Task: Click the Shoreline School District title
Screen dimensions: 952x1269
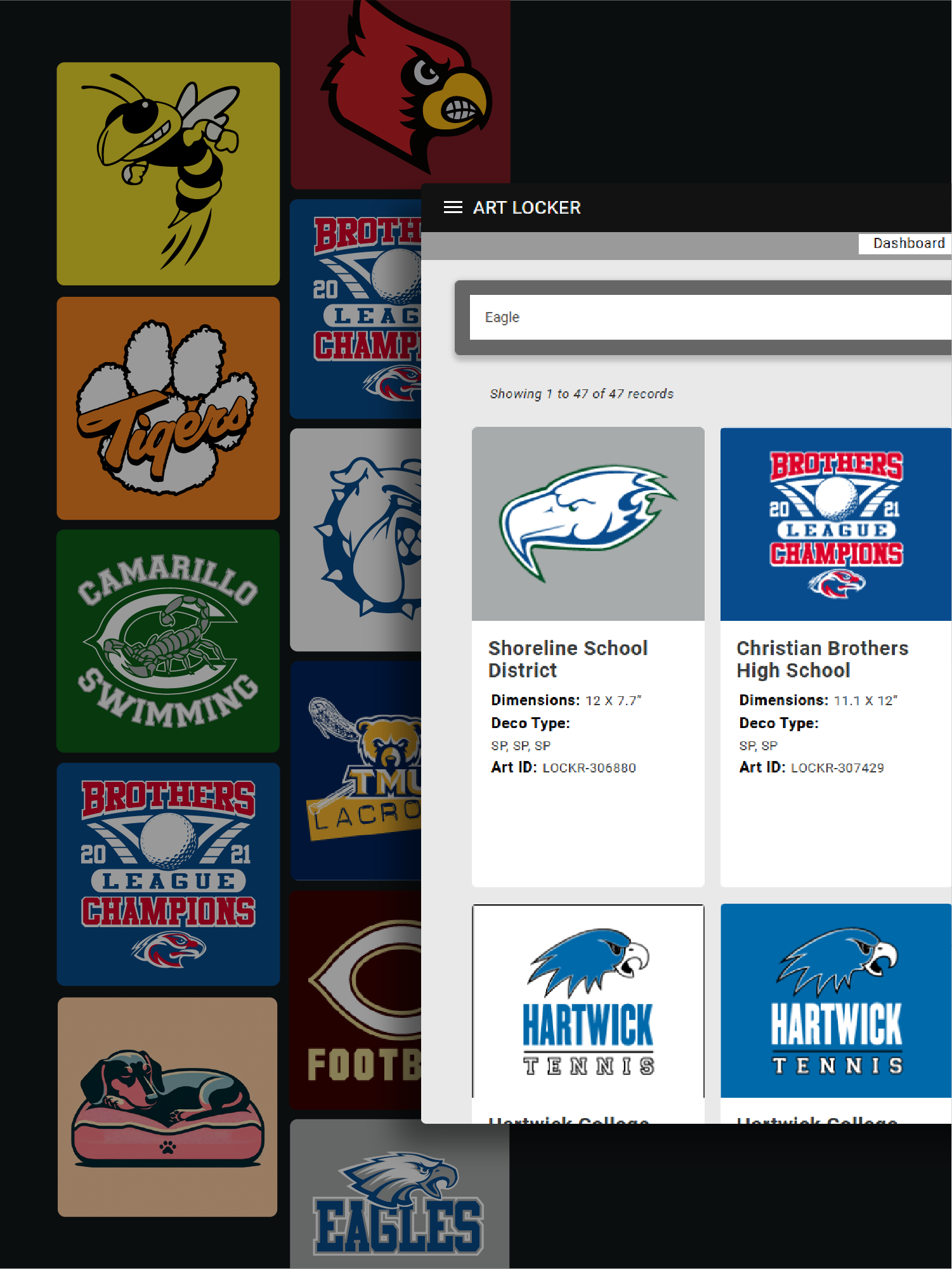Action: 568,659
